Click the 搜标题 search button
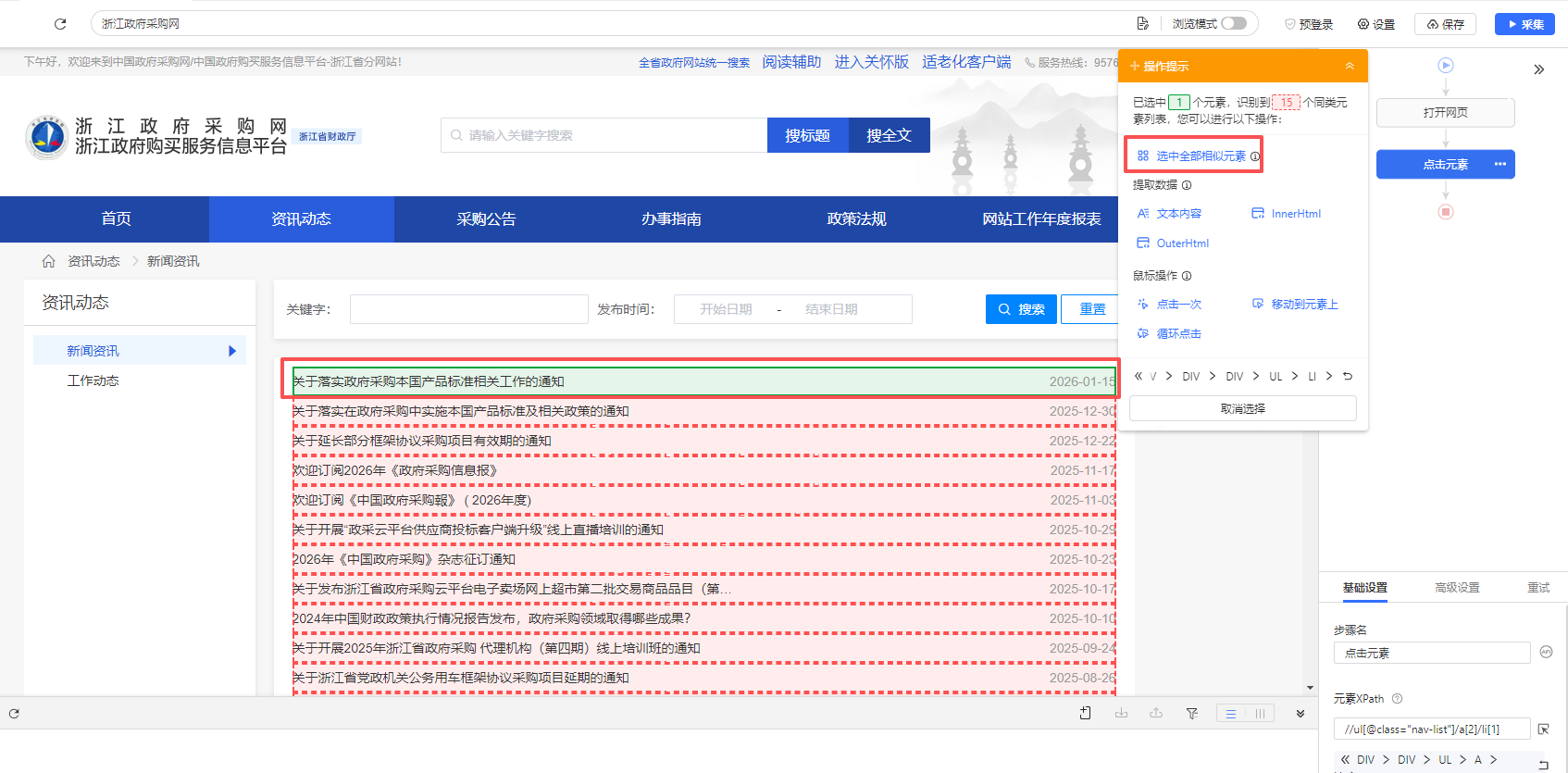The height and width of the screenshot is (773, 1568). point(808,135)
